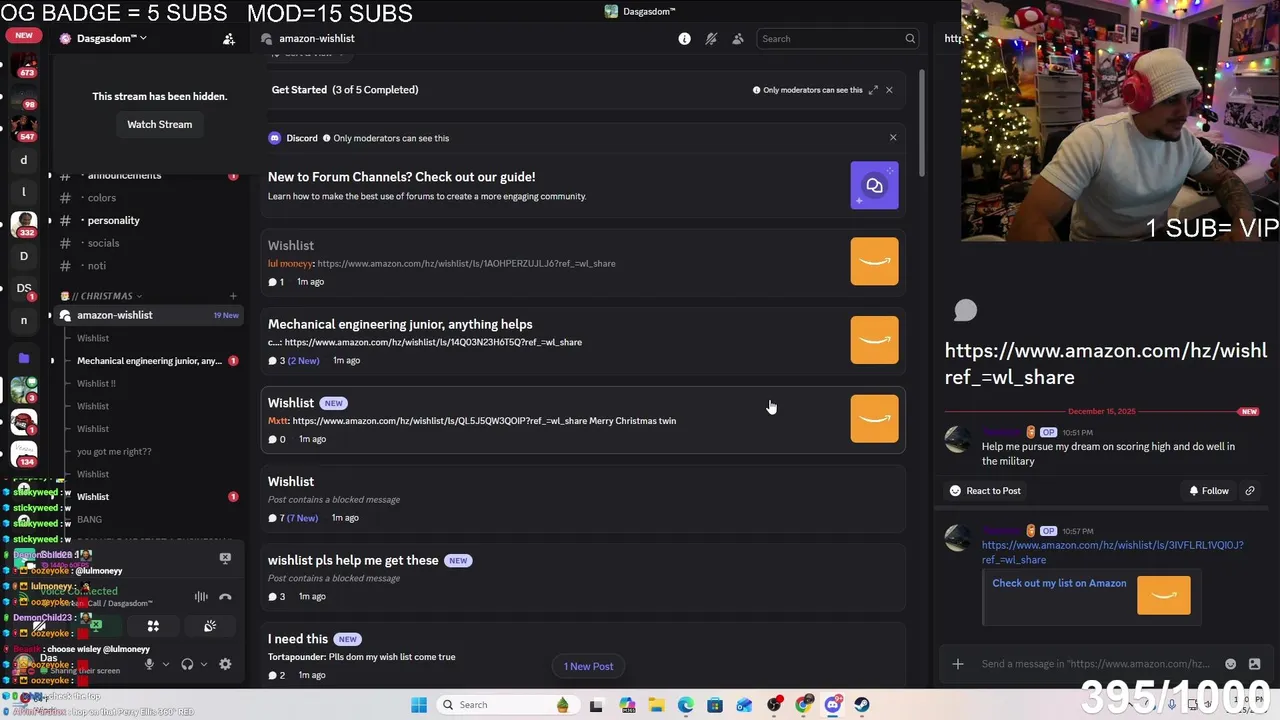Open Steam from the taskbar
Screen dimensions: 1280x720
(x=862, y=705)
